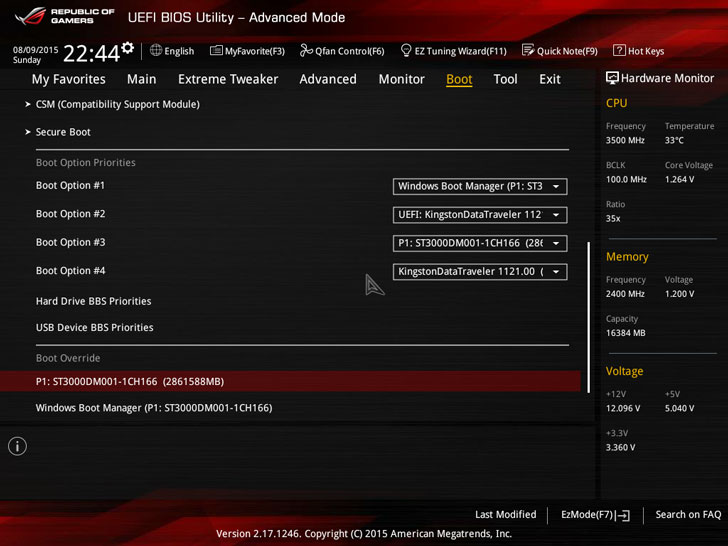Click the 22:44 clock display

coord(91,53)
